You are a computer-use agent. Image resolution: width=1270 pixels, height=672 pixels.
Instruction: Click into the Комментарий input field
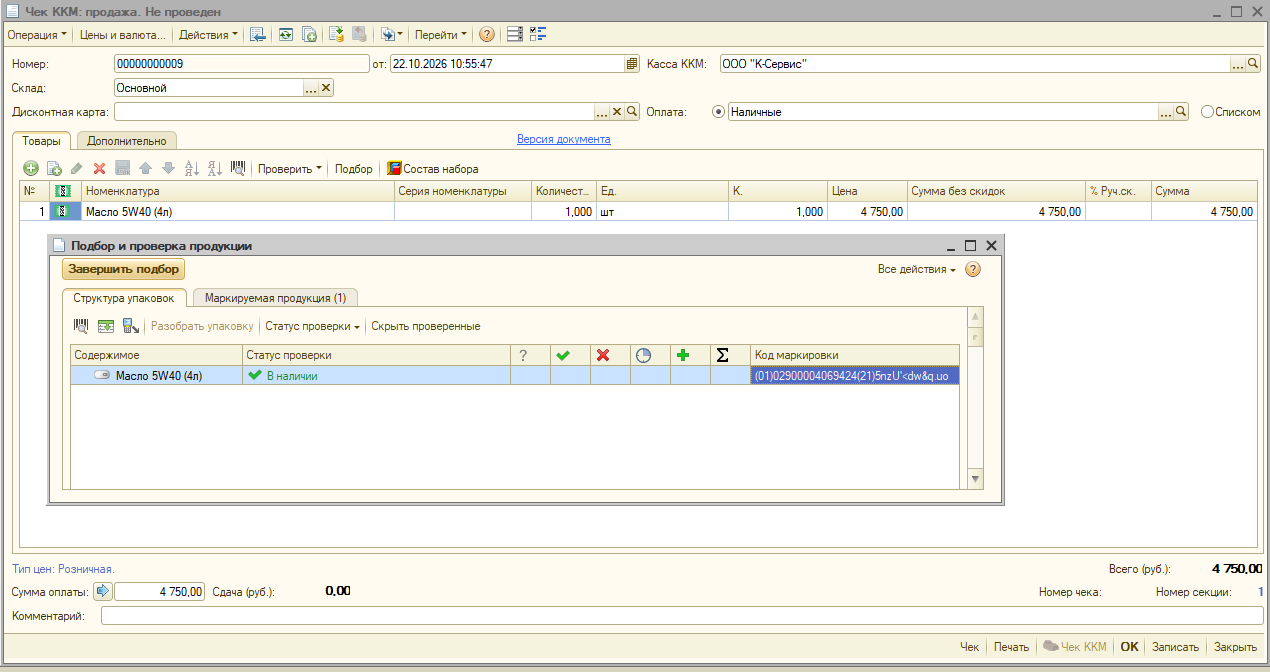point(682,616)
